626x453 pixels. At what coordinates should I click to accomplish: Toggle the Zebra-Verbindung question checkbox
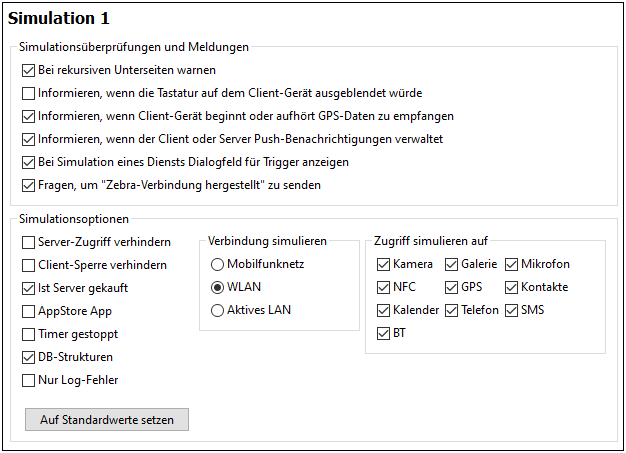coord(28,185)
